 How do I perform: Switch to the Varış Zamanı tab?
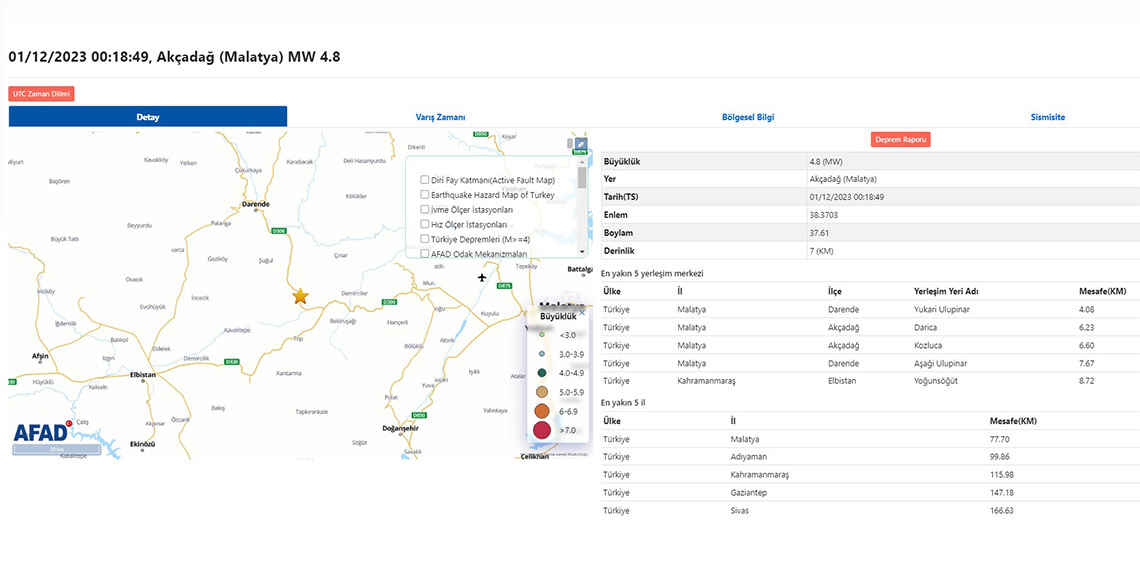click(440, 117)
